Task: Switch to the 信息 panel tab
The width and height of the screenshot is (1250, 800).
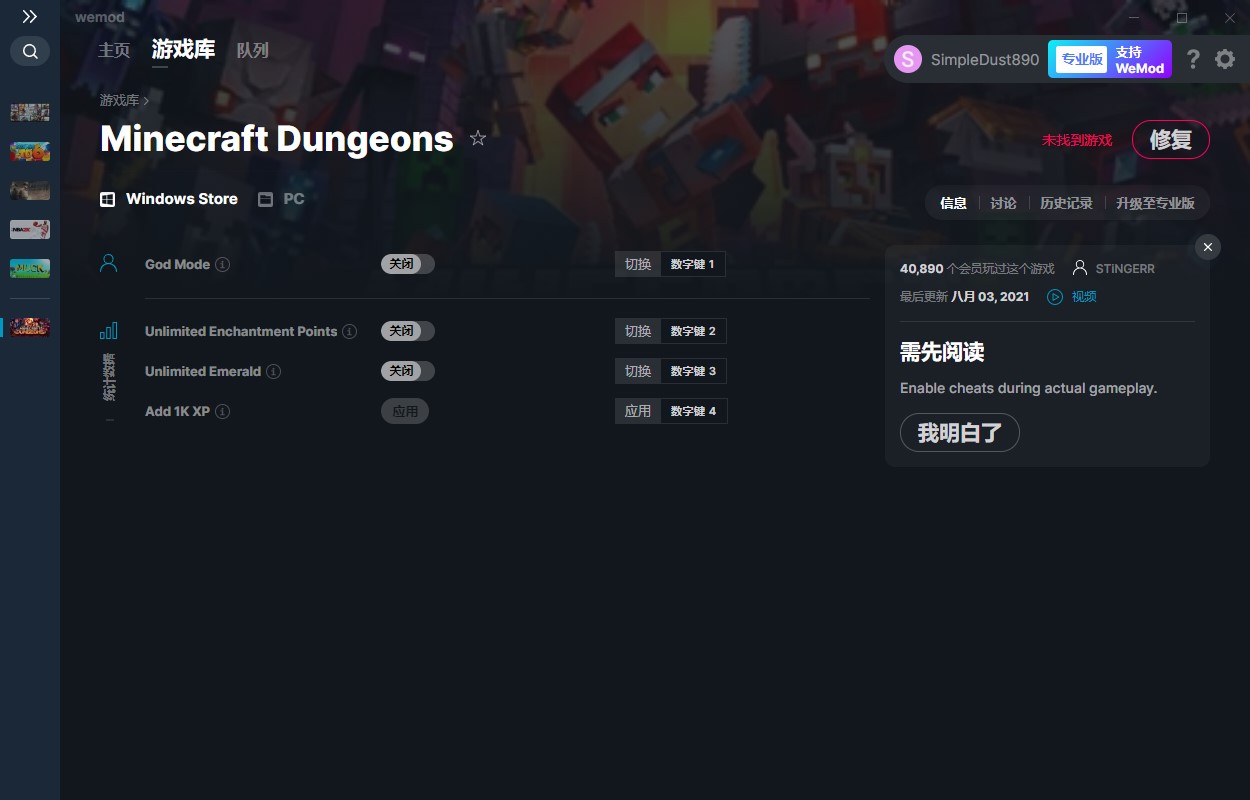Action: point(953,203)
